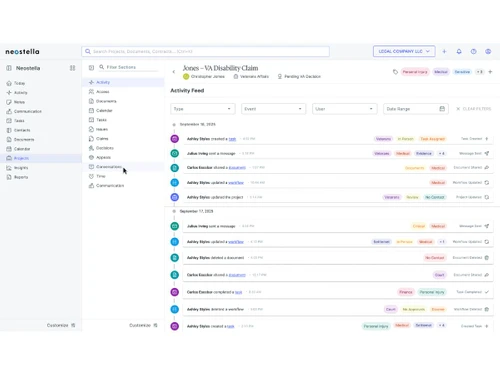500x375 pixels.
Task: Collapse the Neostella sidebar panel icon
Action: 9,68
